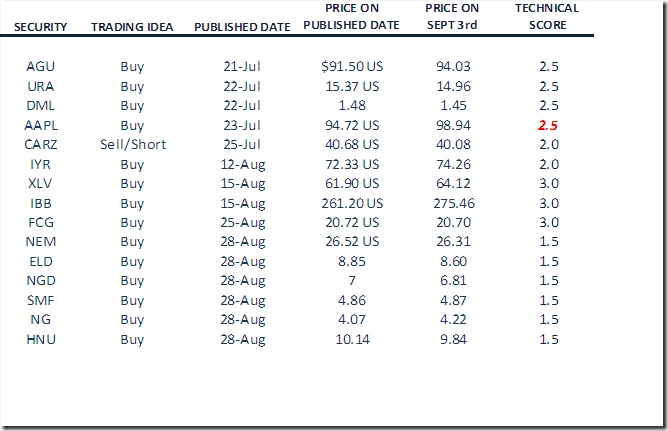
Task: Click the $91.50 US price cell
Action: [x=351, y=66]
